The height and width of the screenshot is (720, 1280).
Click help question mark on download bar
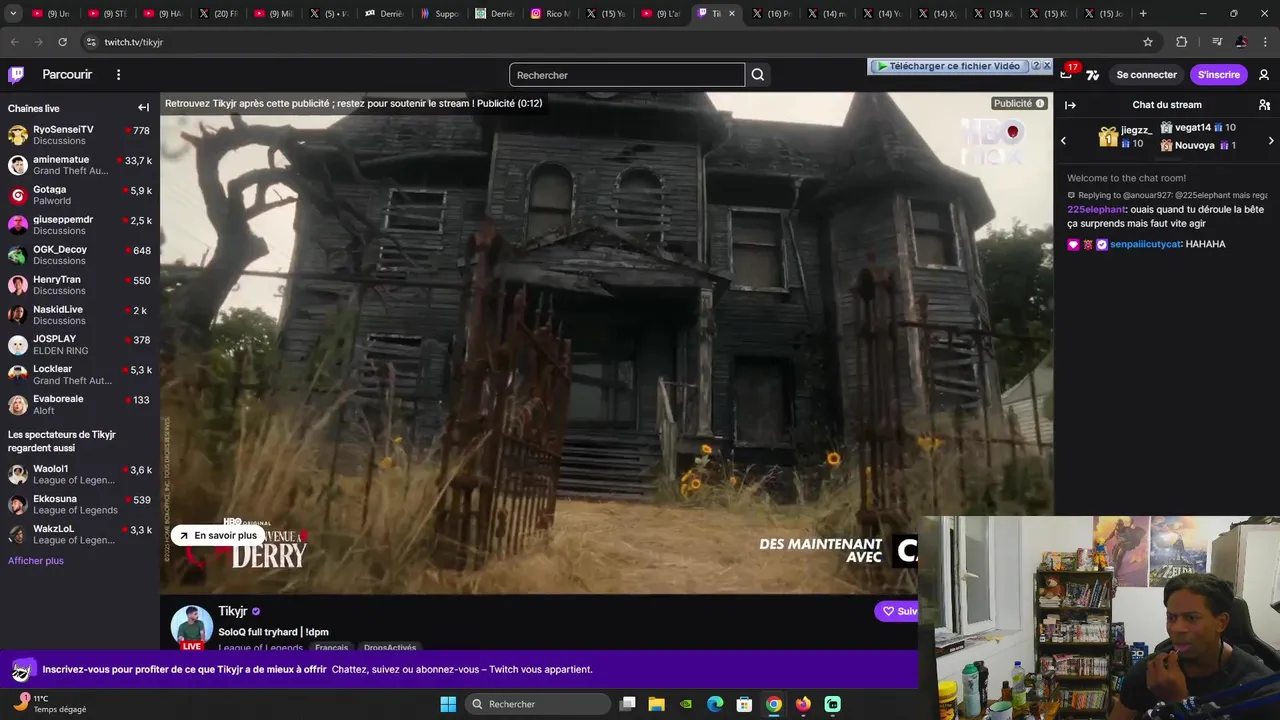[1036, 66]
